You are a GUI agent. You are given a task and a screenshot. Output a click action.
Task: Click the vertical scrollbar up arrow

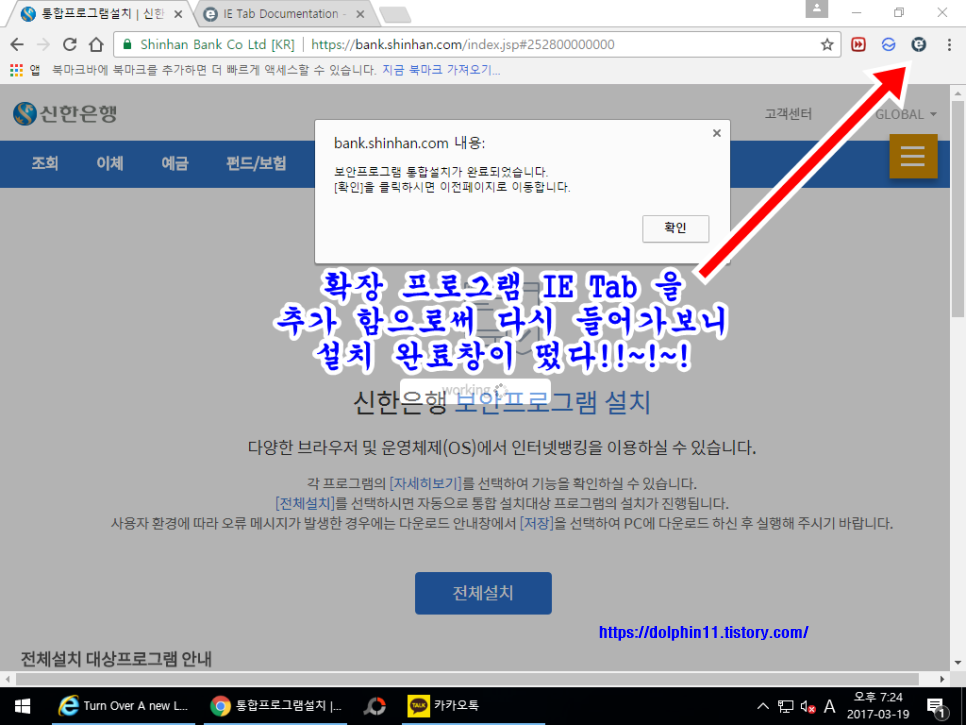pyautogui.click(x=957, y=94)
